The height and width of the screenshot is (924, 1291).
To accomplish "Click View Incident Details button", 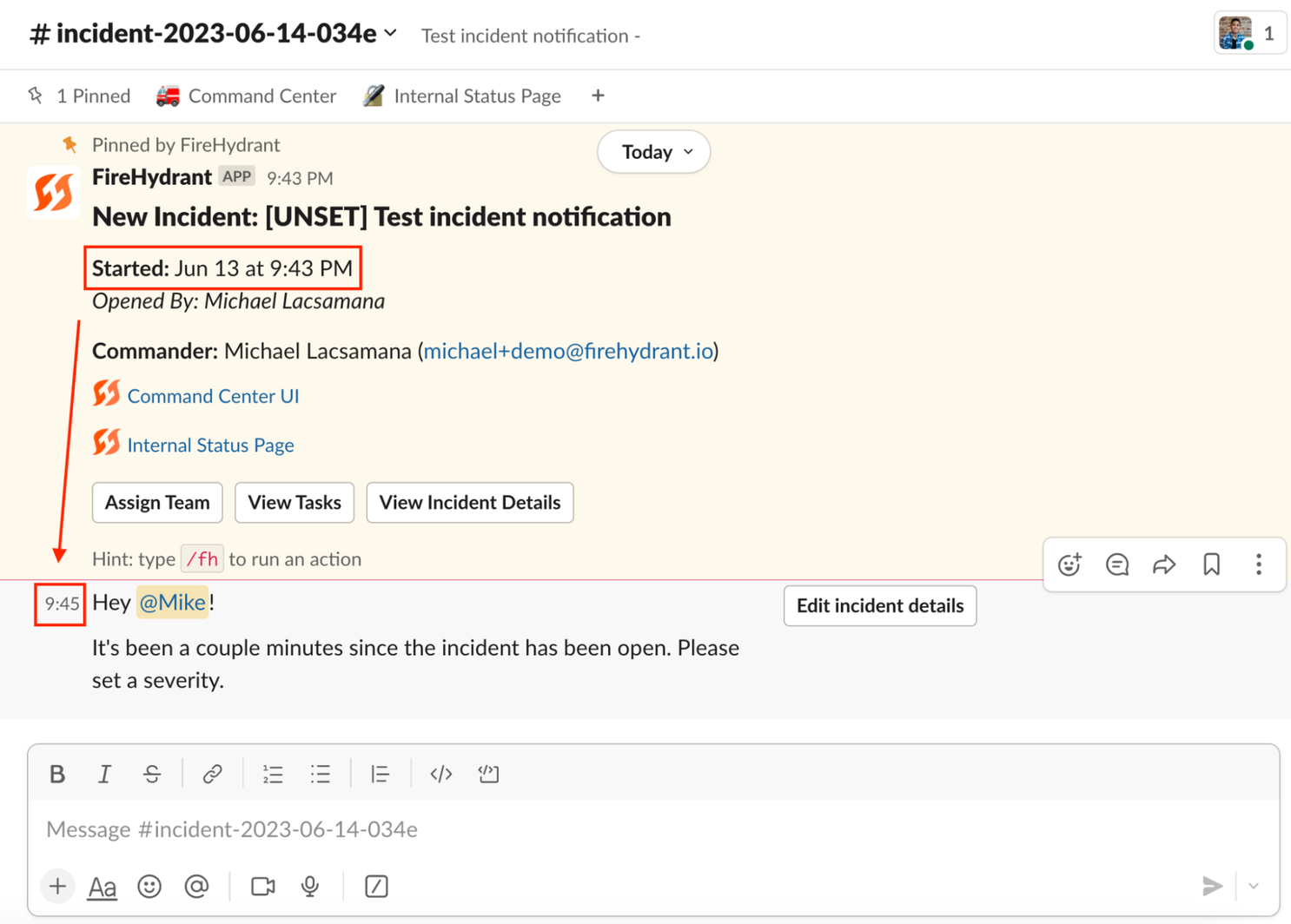I will (470, 502).
